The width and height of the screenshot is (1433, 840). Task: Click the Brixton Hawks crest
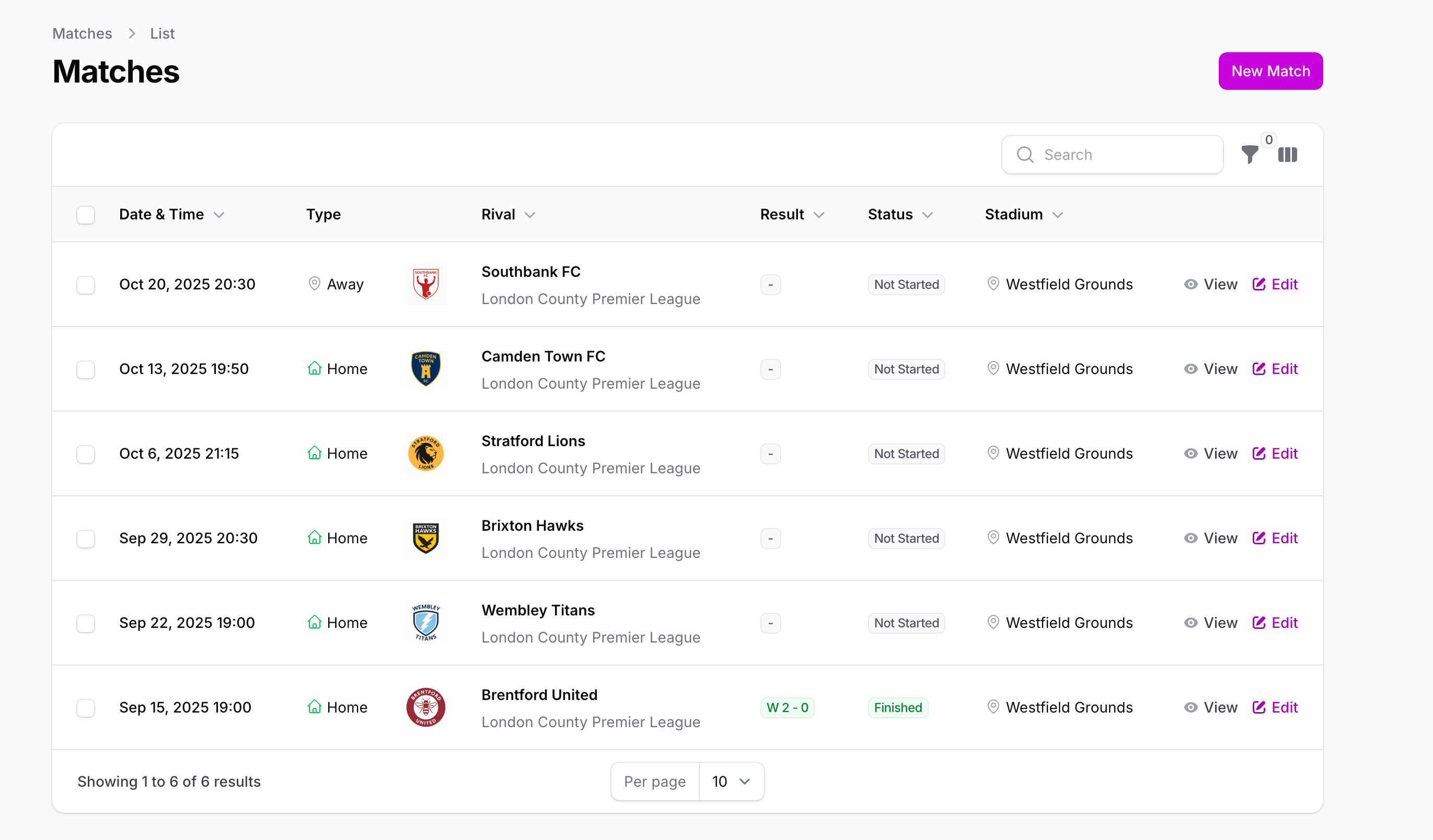pos(425,538)
